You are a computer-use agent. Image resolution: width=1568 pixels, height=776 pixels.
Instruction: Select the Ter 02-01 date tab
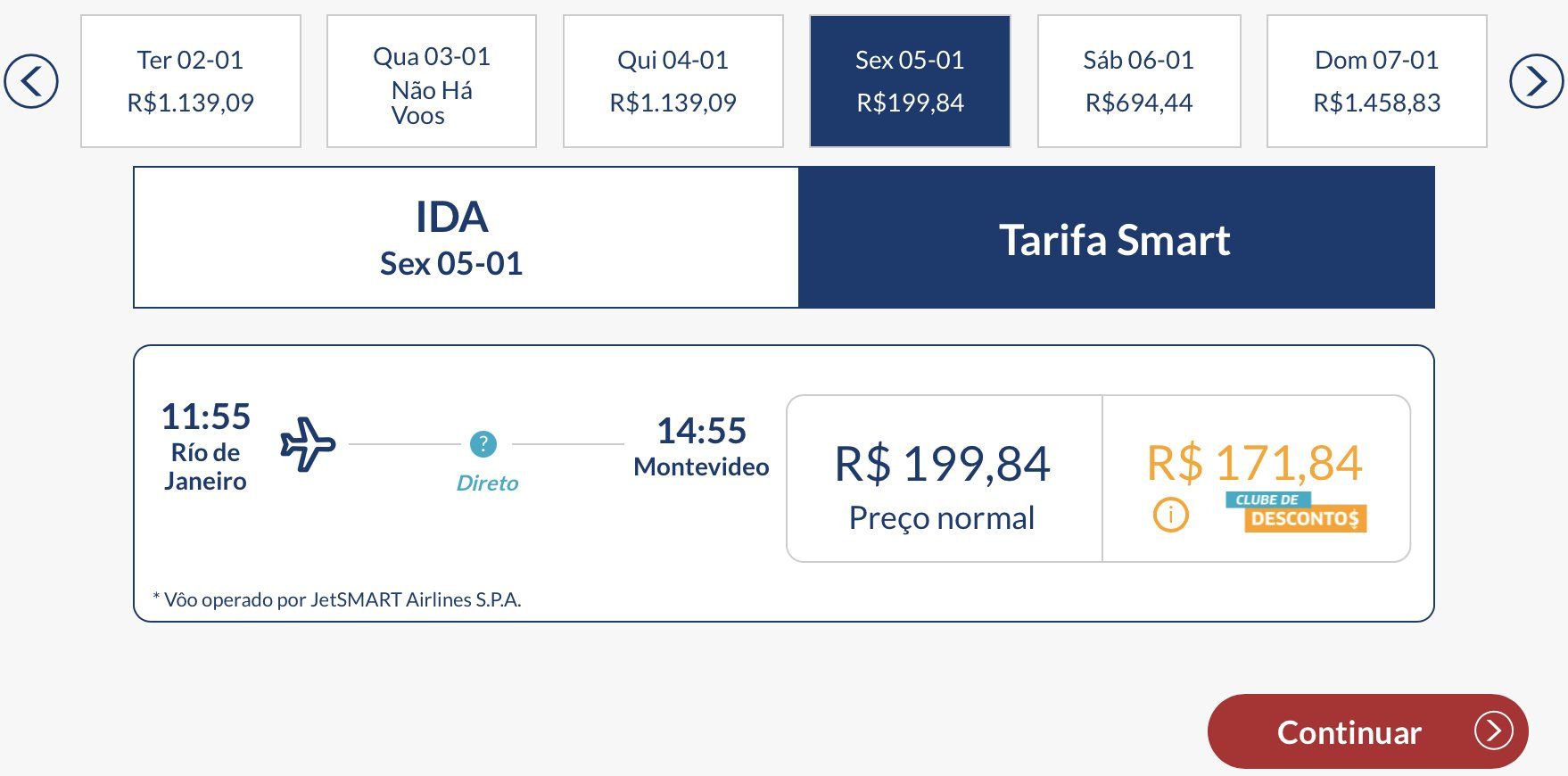[x=191, y=81]
